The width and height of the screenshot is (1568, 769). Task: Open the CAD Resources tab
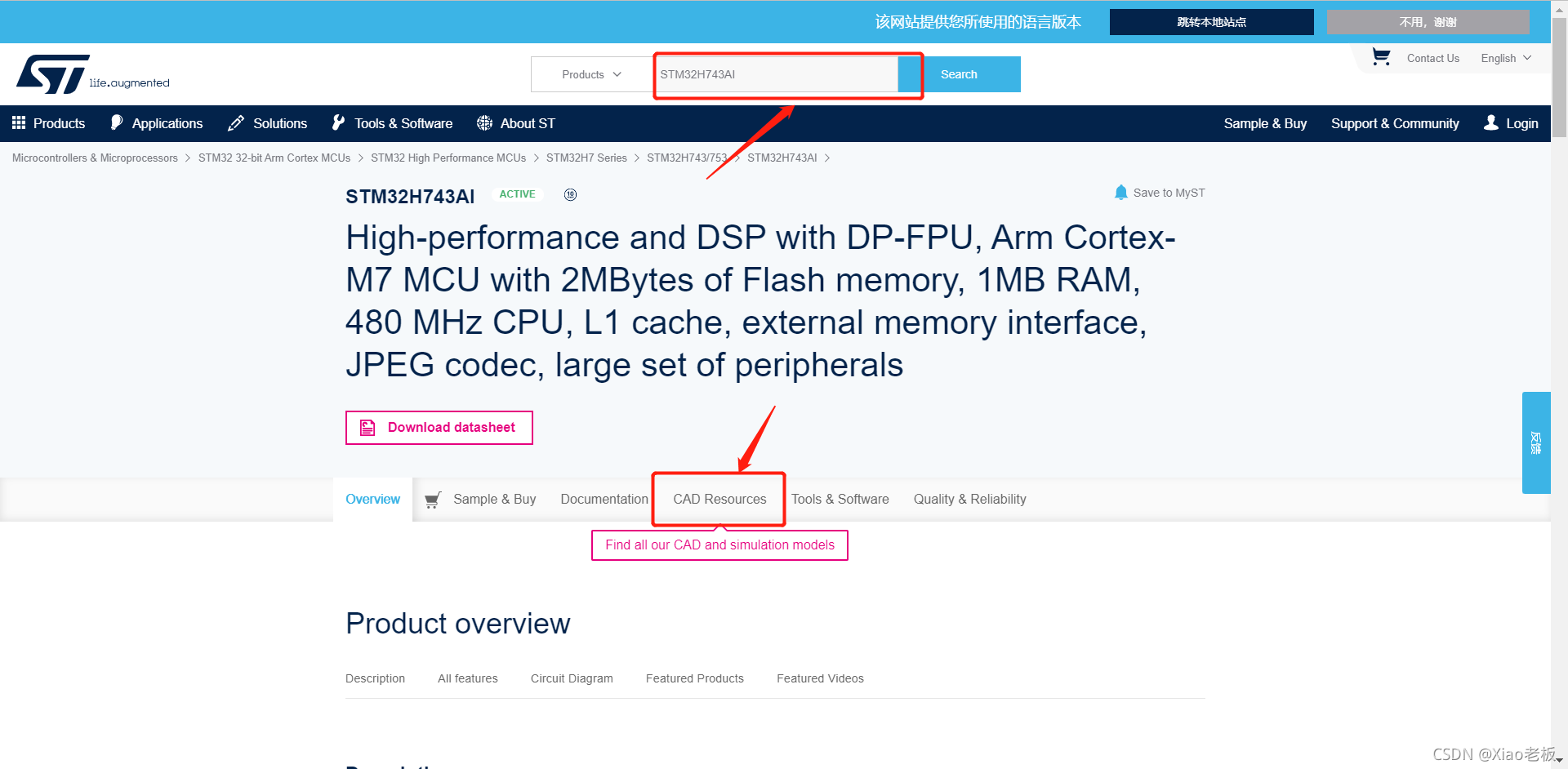point(719,499)
